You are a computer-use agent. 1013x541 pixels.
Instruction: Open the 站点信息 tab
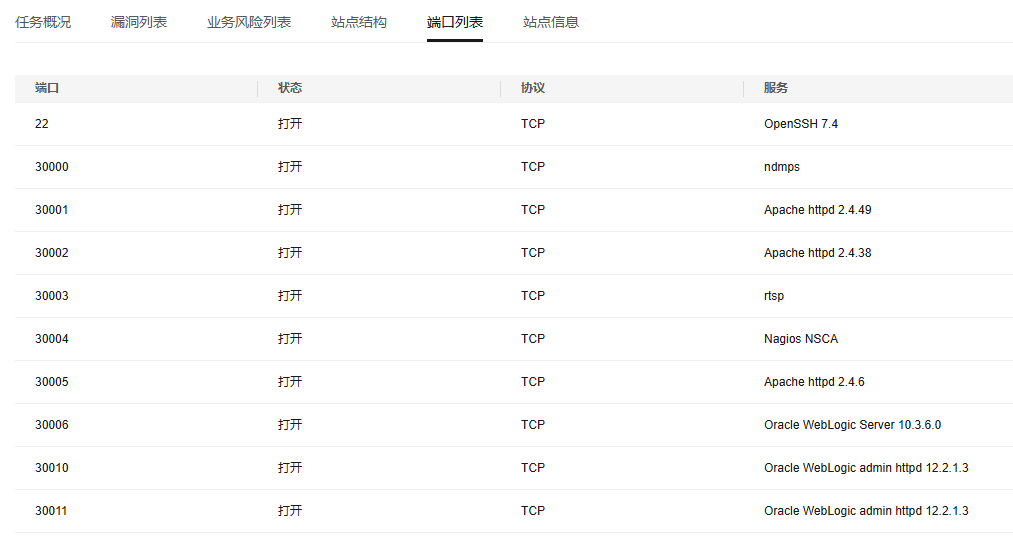(551, 22)
